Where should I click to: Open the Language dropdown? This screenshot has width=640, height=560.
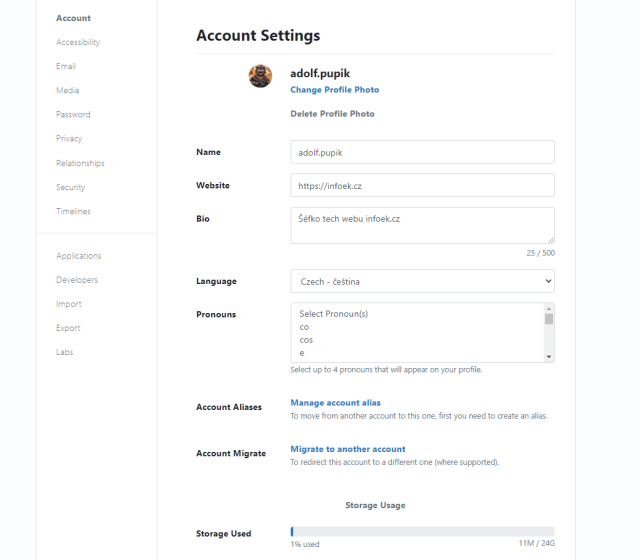click(x=422, y=282)
